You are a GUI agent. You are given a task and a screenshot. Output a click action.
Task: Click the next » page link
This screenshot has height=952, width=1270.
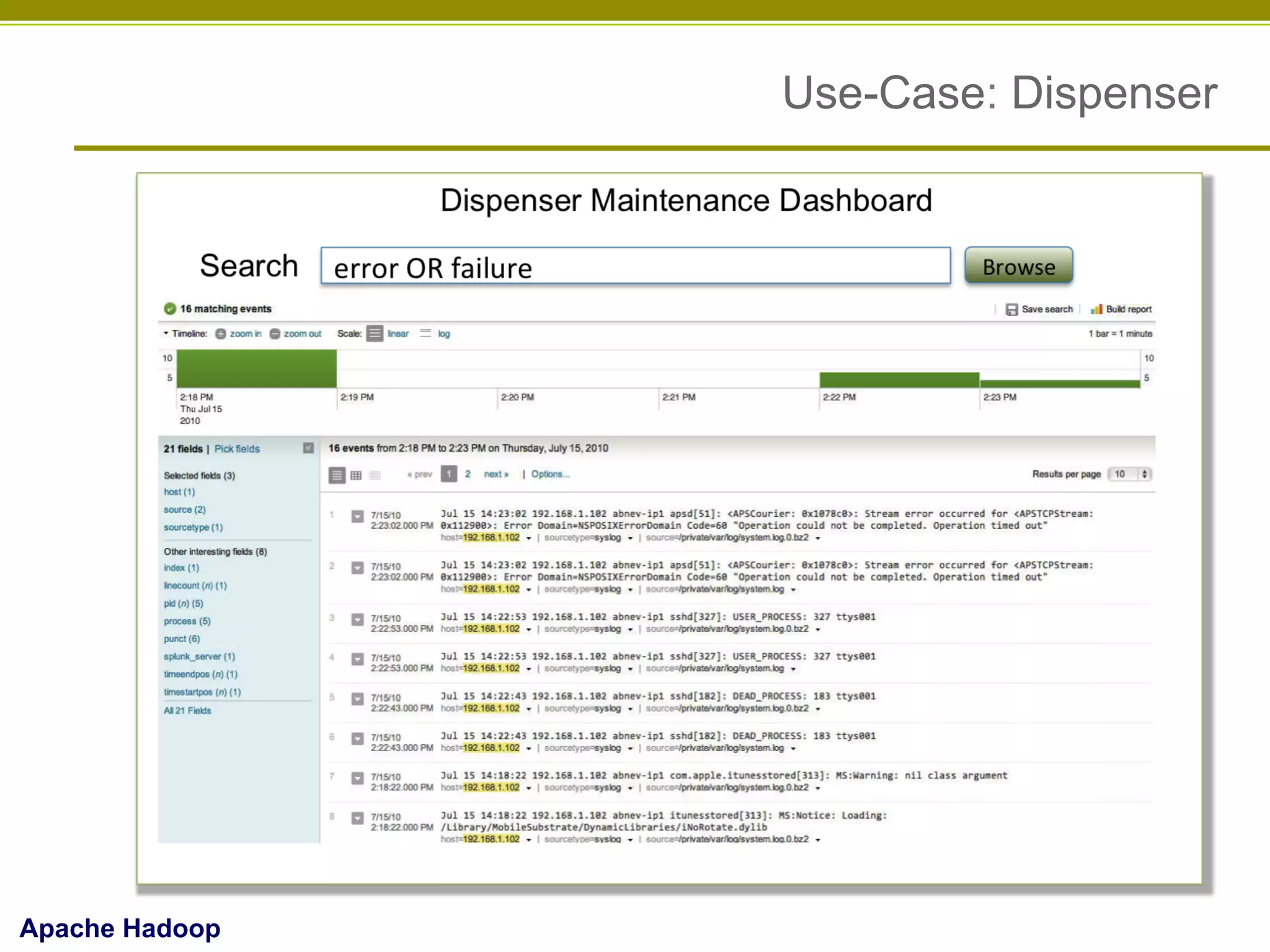pyautogui.click(x=496, y=474)
